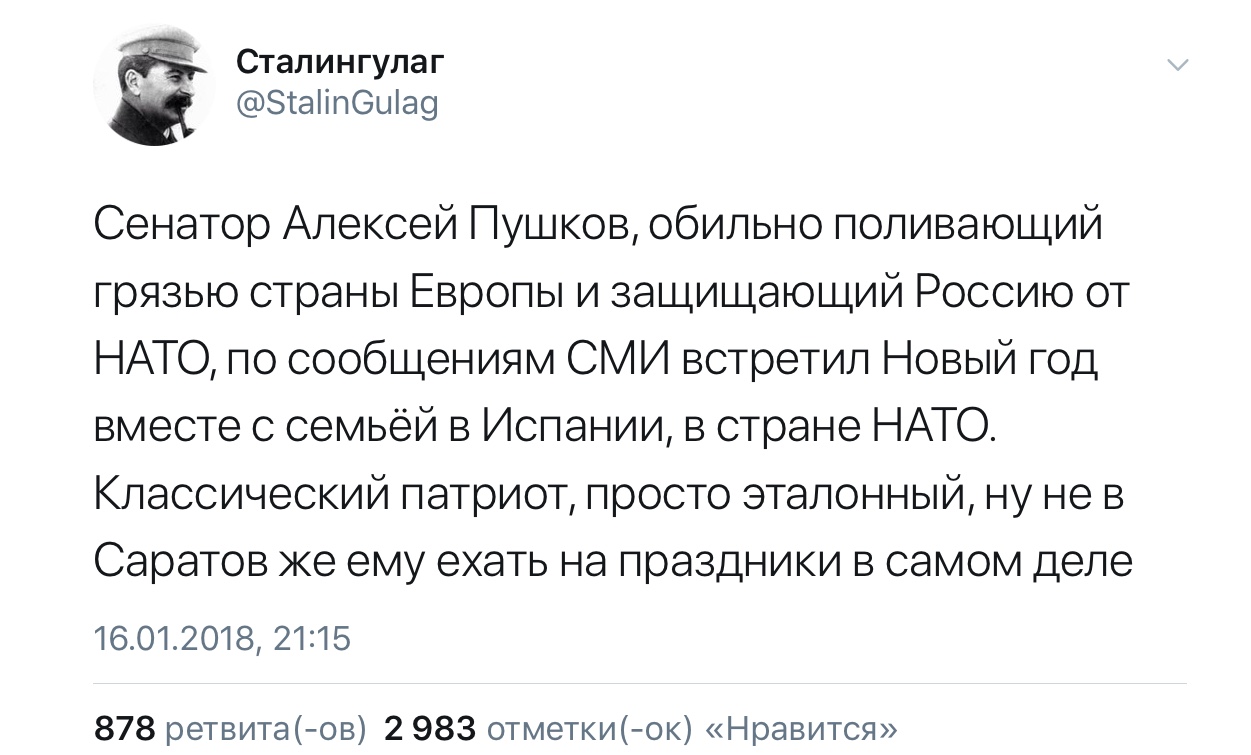Image resolution: width=1251 pixels, height=755 pixels.
Task: View the 2 983 likes number
Action: coord(429,728)
